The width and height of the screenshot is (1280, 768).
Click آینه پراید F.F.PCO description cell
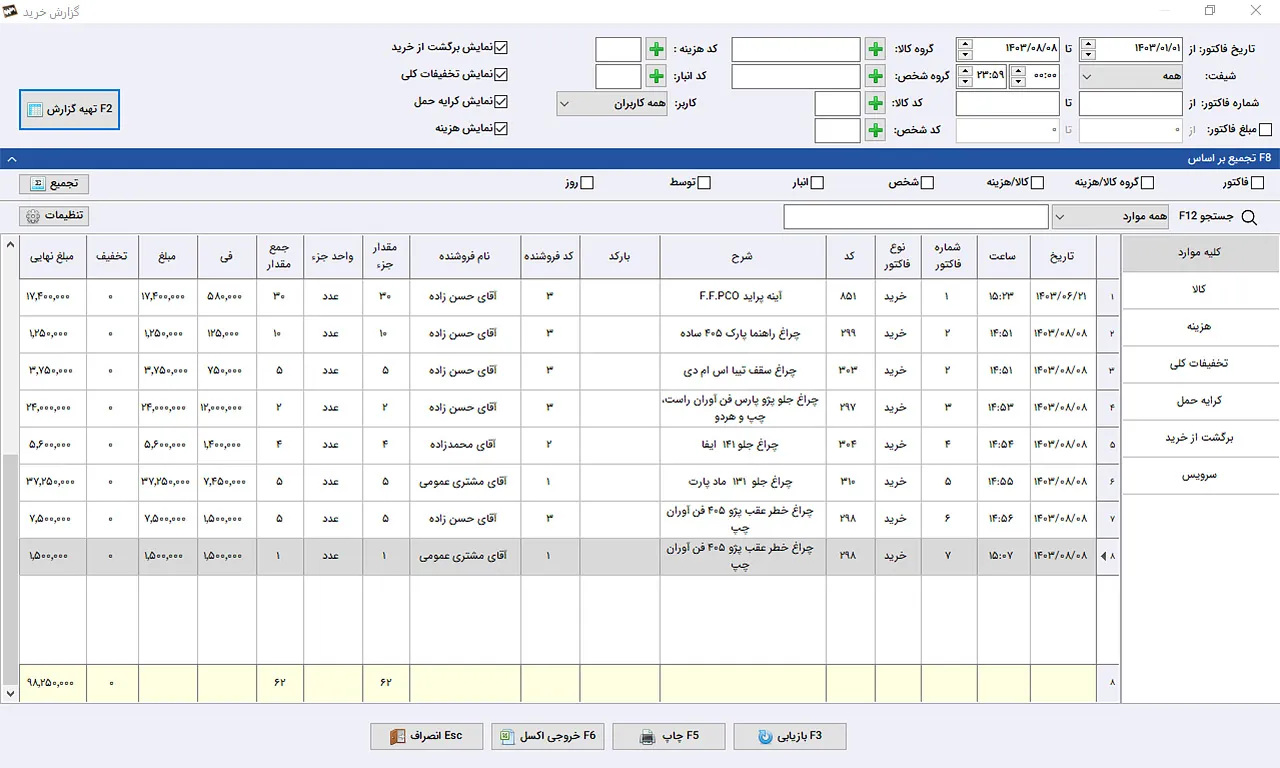(x=743, y=297)
